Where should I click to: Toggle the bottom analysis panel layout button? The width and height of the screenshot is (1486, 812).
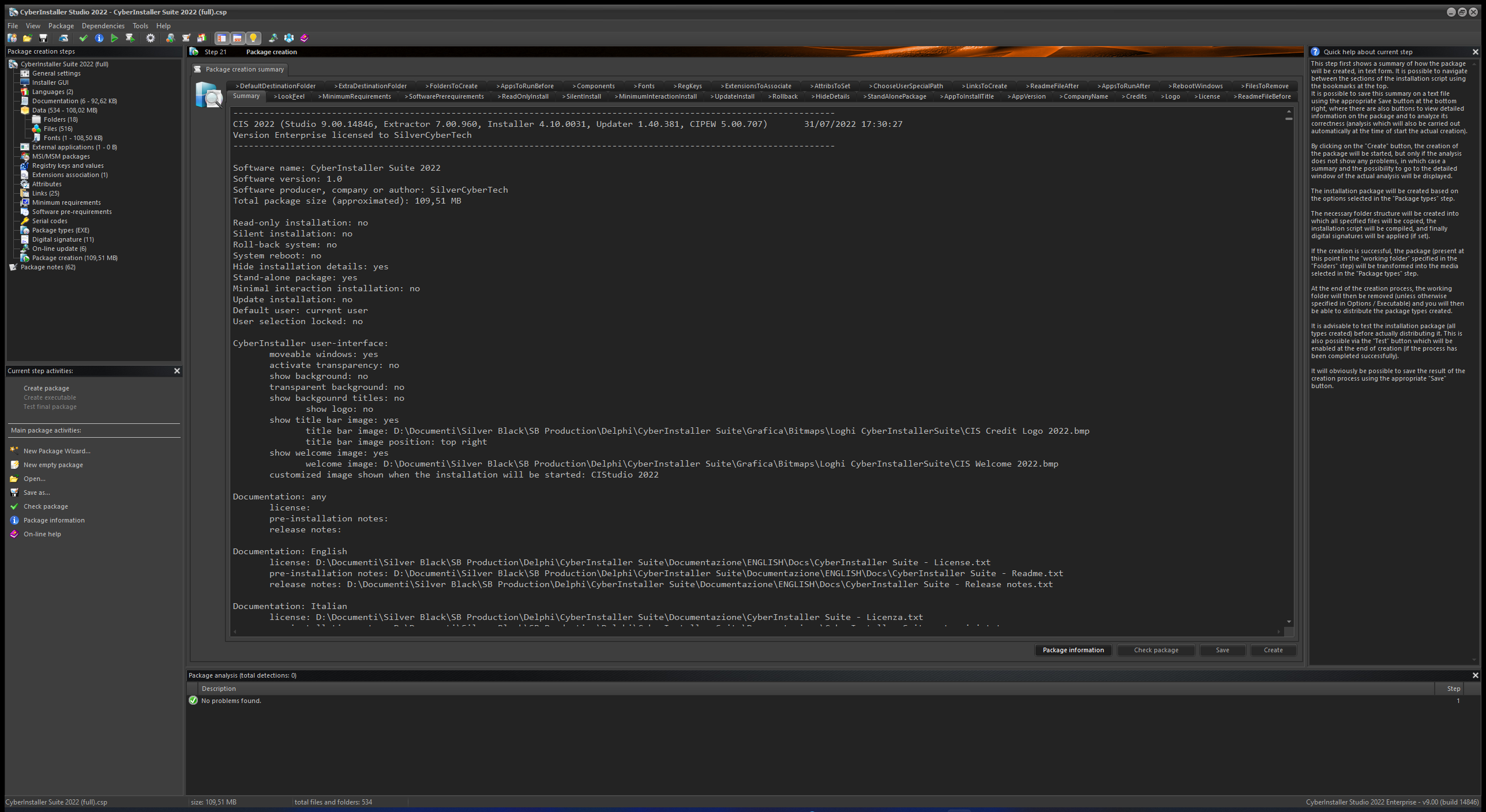(x=237, y=38)
